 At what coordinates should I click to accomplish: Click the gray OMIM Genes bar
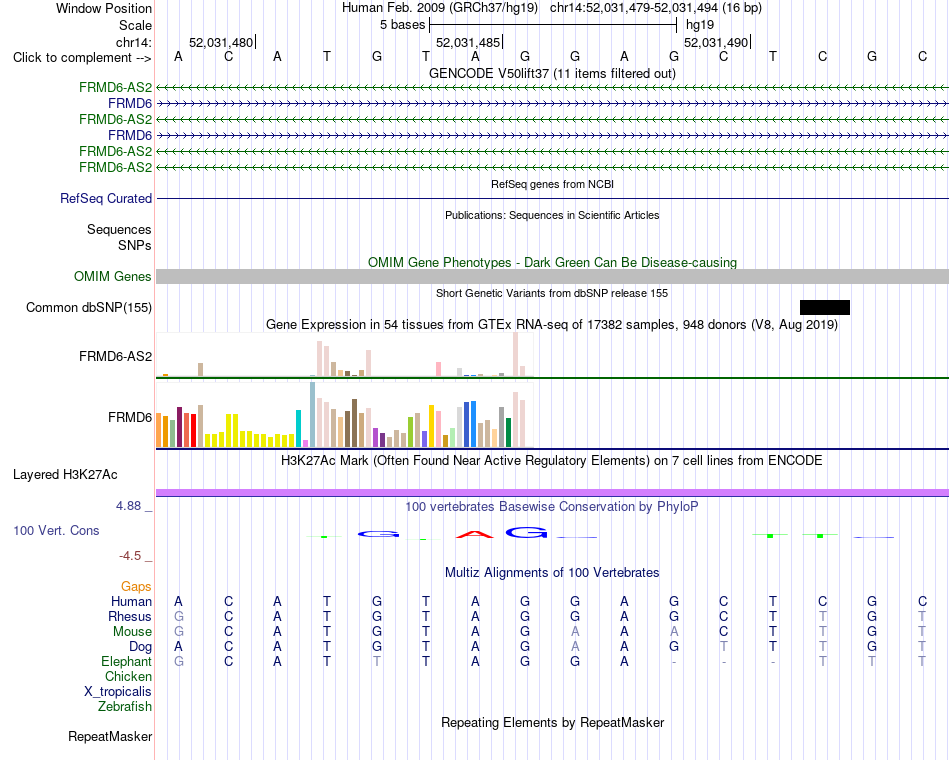pos(552,276)
